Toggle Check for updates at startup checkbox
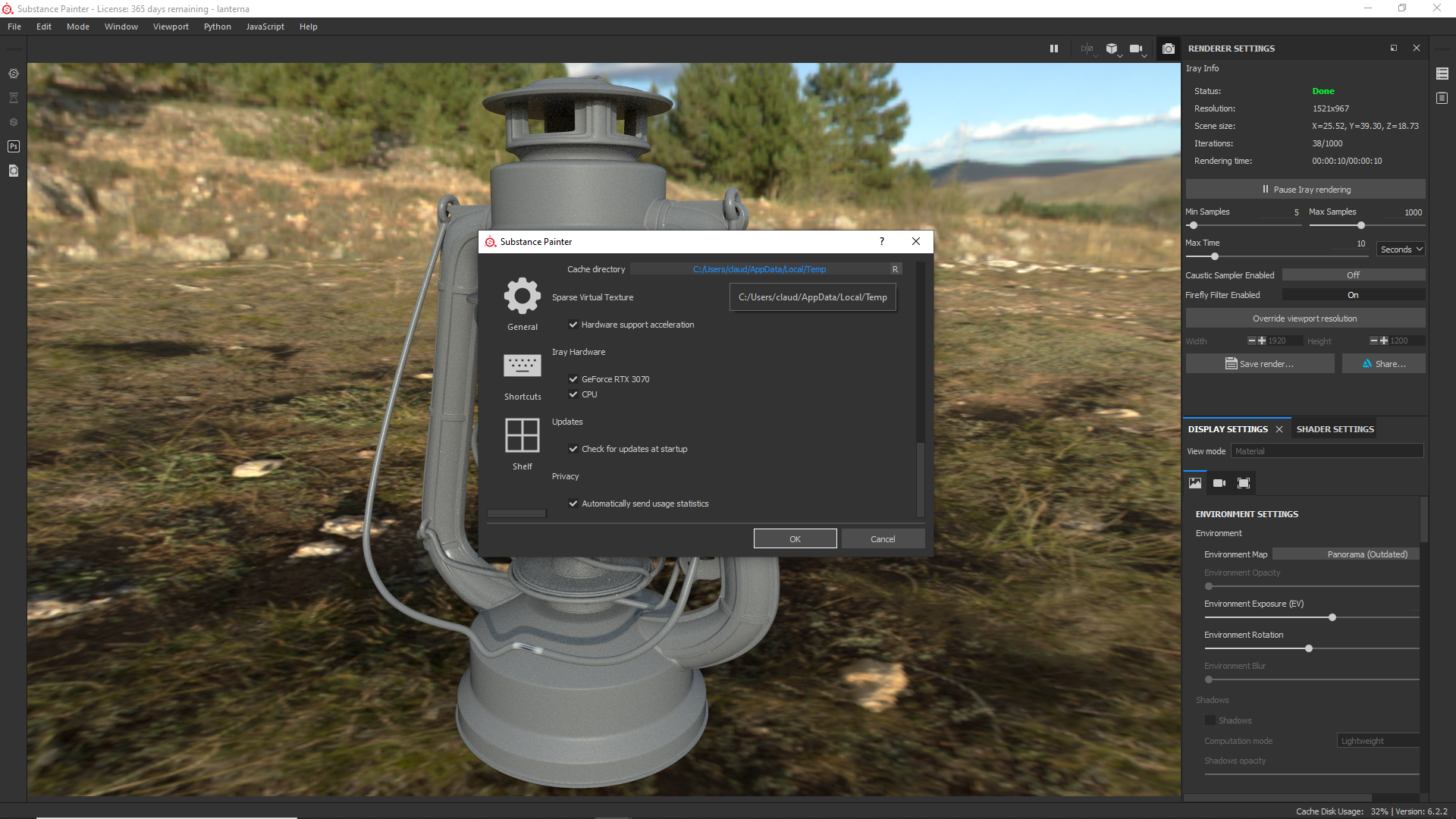 [x=573, y=448]
